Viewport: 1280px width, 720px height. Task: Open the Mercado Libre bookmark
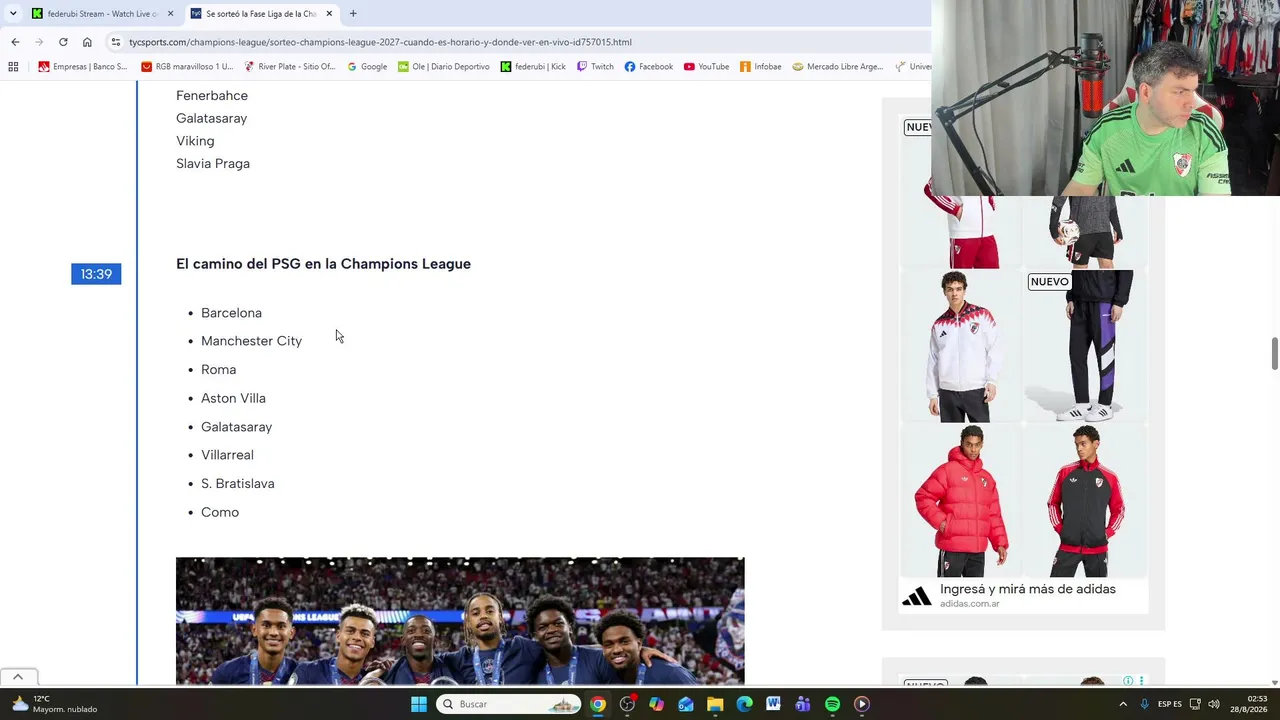pos(838,67)
